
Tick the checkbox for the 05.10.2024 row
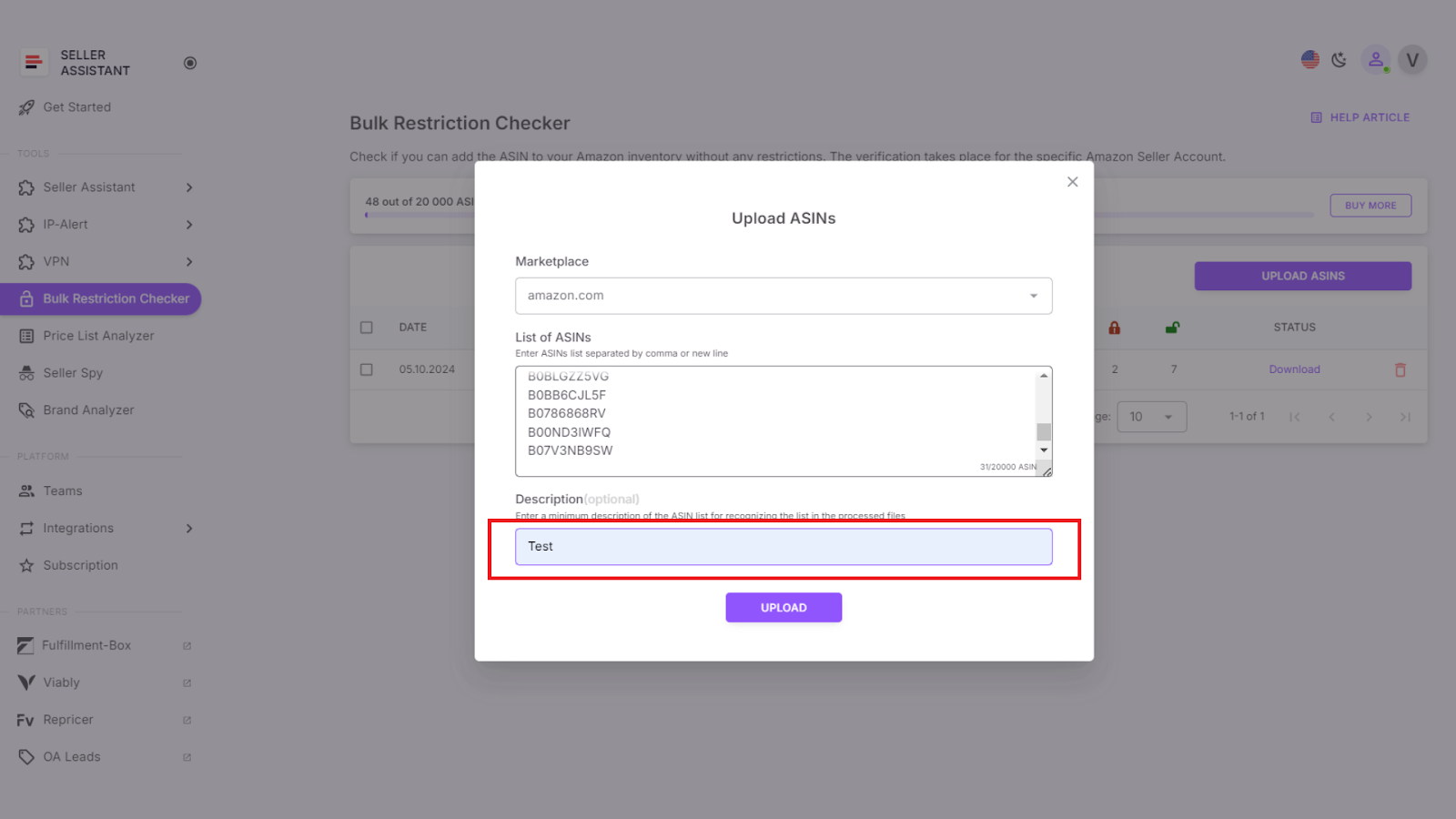coord(367,369)
